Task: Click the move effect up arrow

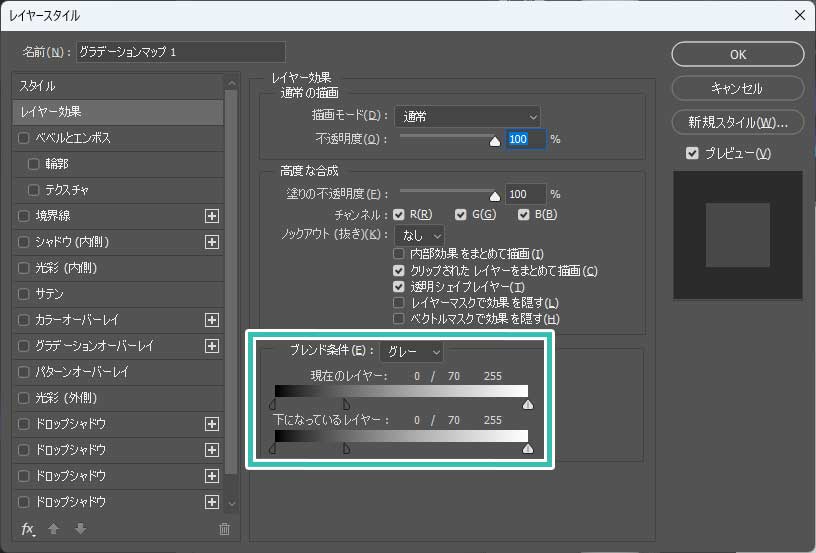Action: (53, 529)
